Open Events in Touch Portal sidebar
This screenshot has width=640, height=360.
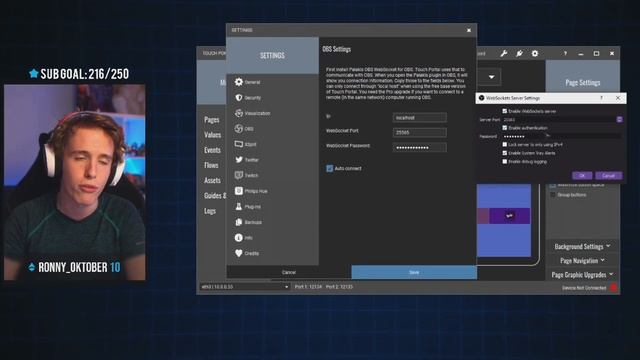[212, 150]
